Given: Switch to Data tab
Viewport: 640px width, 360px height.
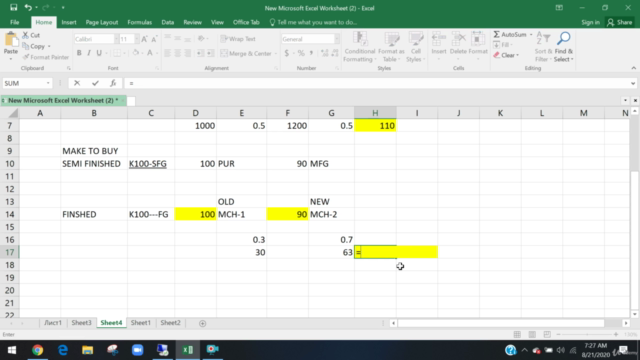Looking at the screenshot, I should [x=167, y=22].
